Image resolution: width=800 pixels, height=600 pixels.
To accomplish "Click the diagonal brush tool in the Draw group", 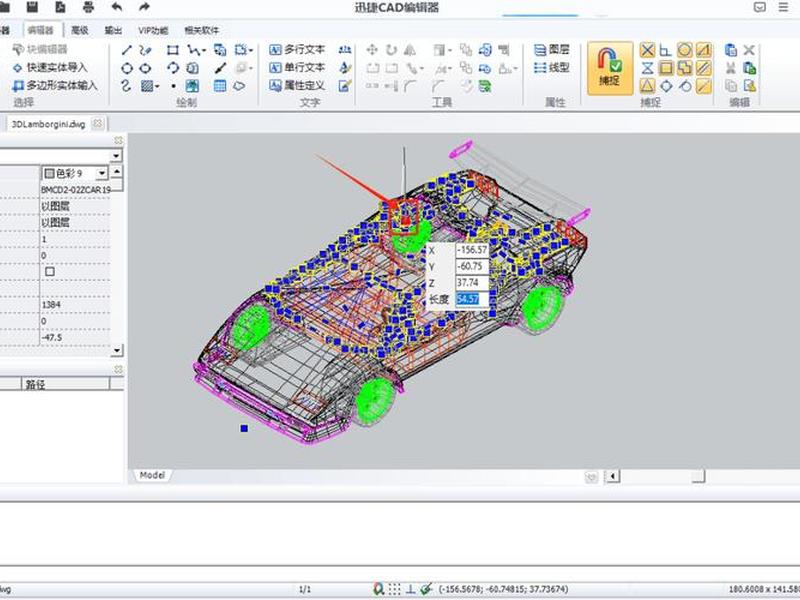I will [x=220, y=68].
